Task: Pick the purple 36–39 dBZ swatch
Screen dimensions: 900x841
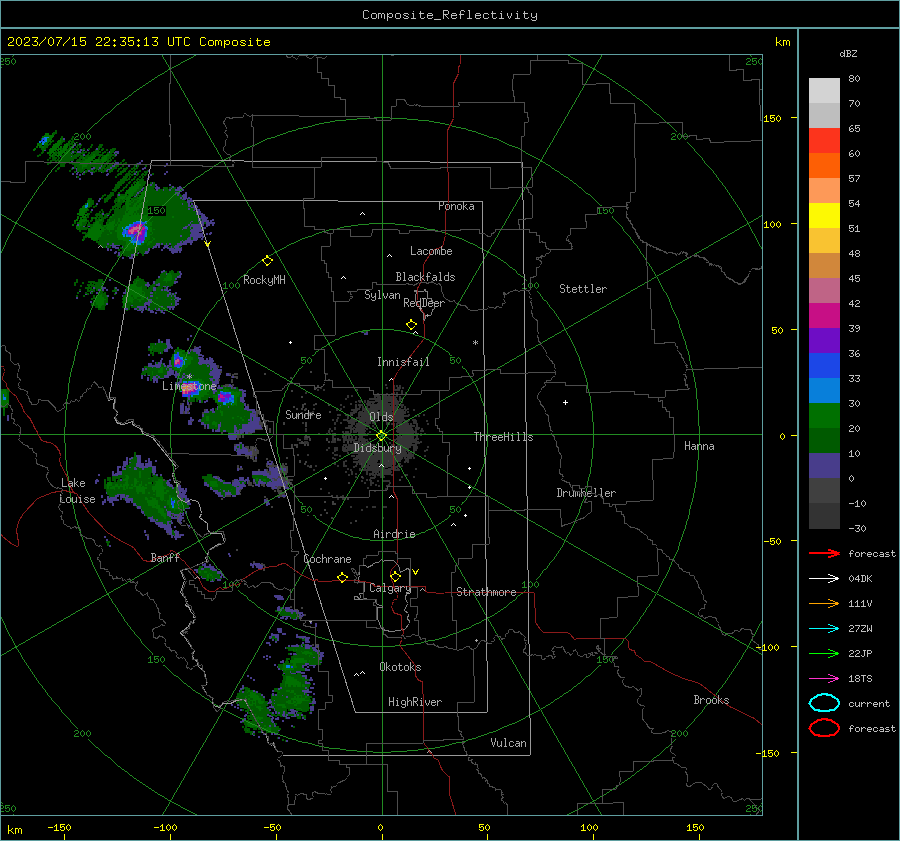Action: click(x=824, y=341)
